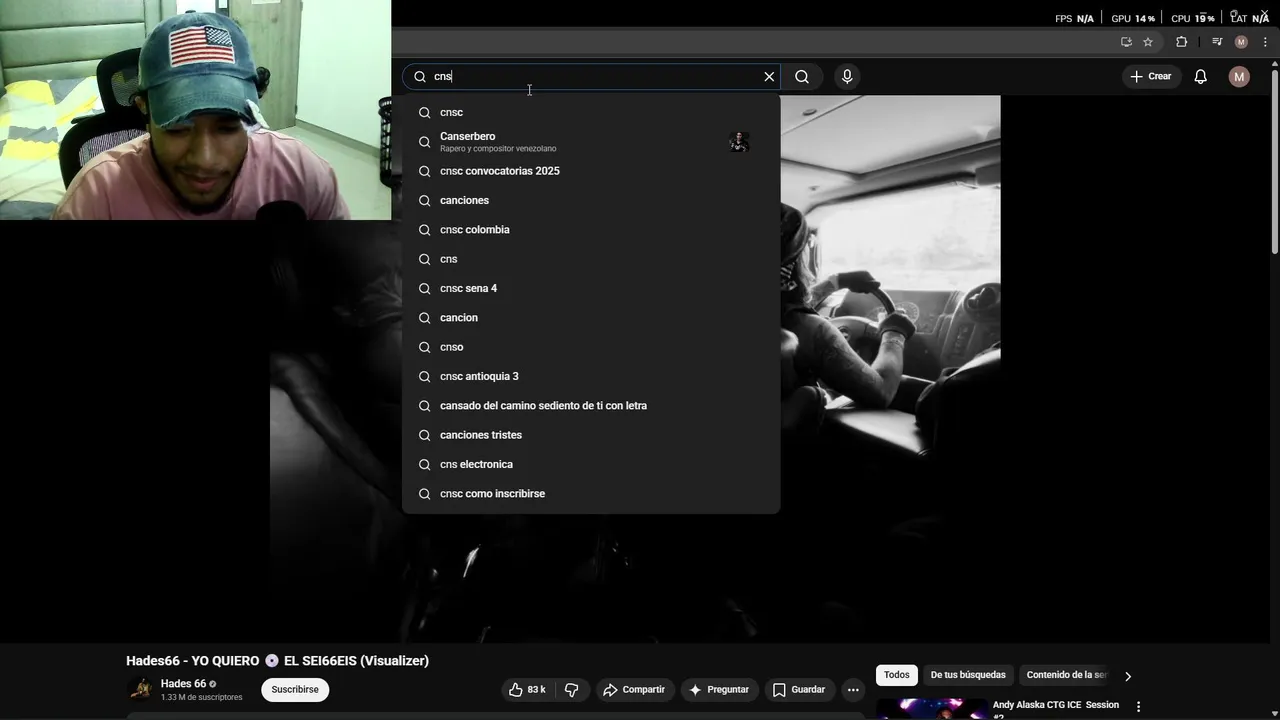This screenshot has height=720, width=1280.
Task: Pick 'cnsc colombia' suggestion
Action: click(x=591, y=230)
